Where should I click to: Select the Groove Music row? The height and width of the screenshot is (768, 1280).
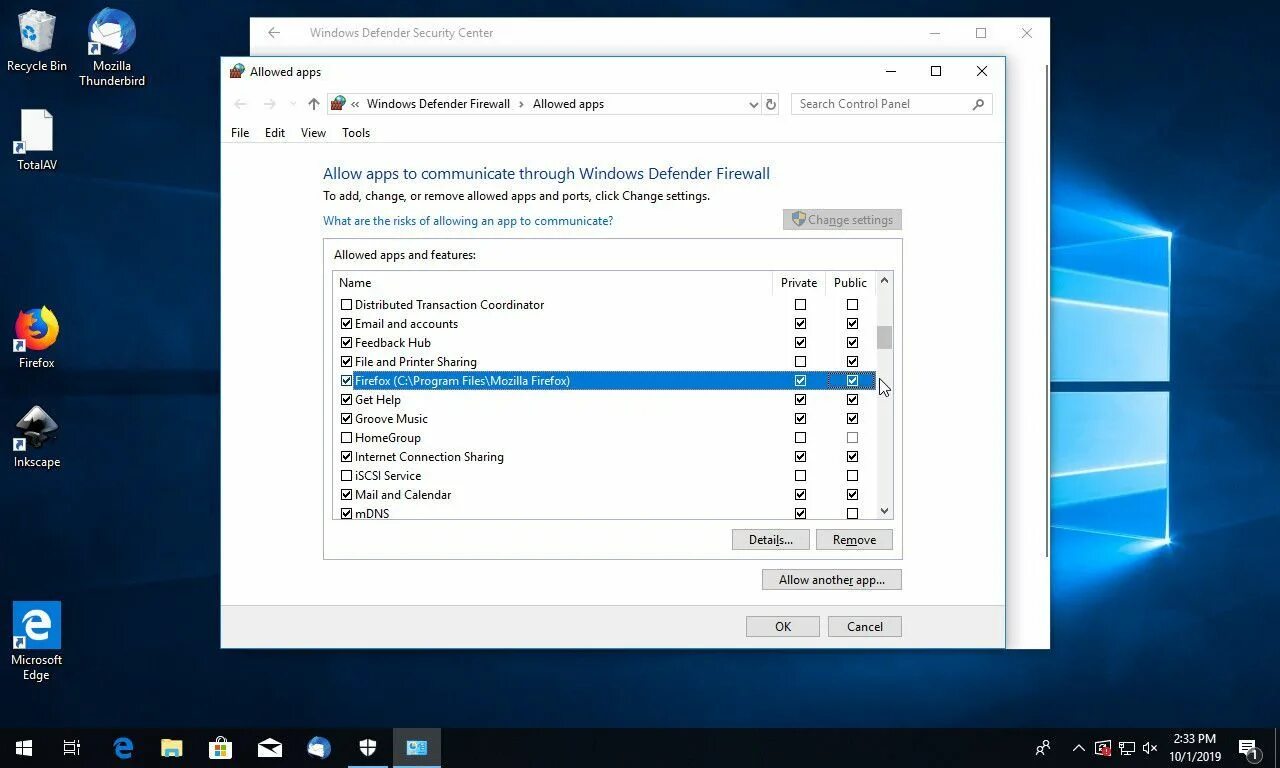604,419
